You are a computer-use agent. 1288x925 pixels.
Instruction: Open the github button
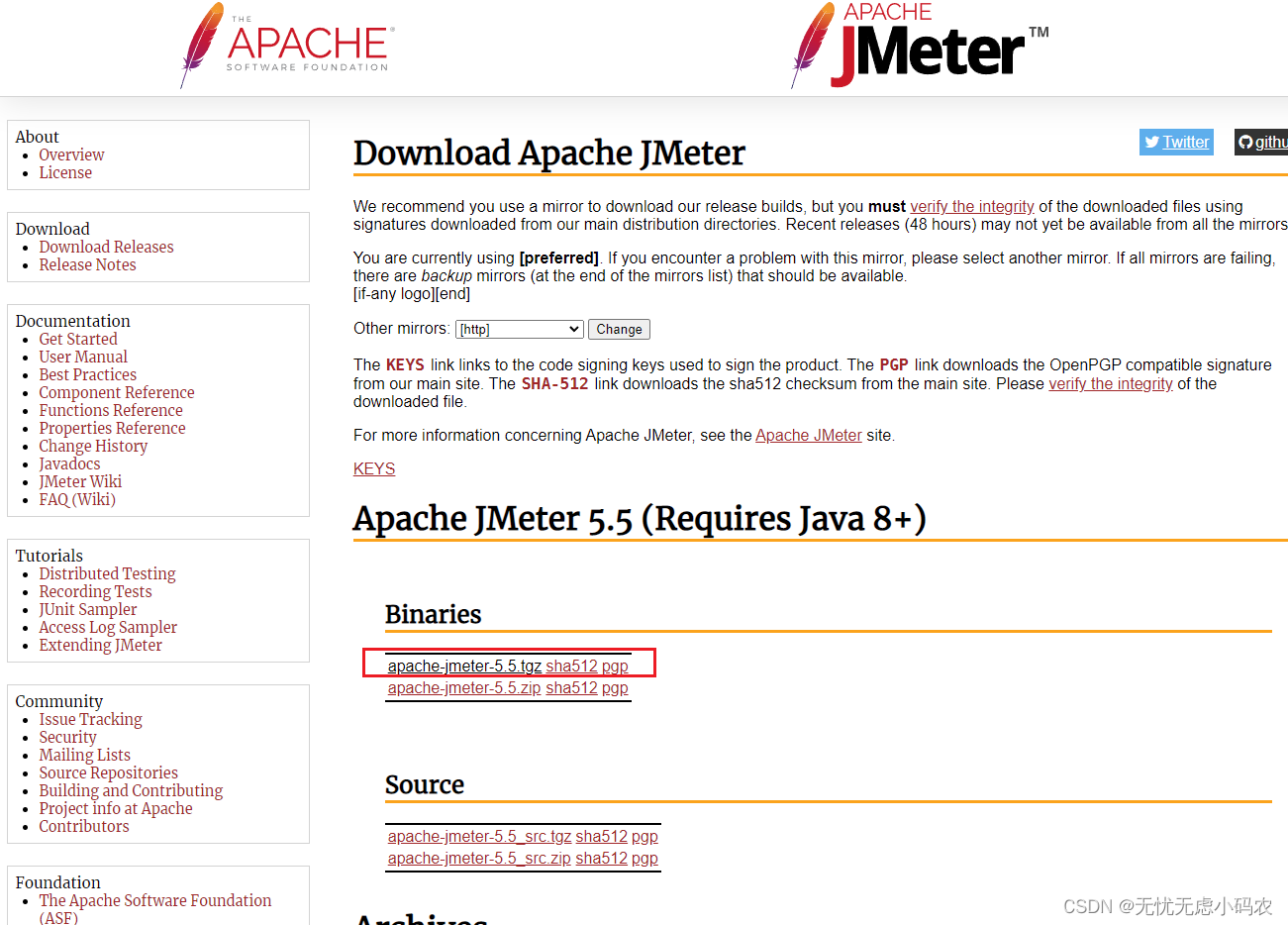pos(1262,142)
